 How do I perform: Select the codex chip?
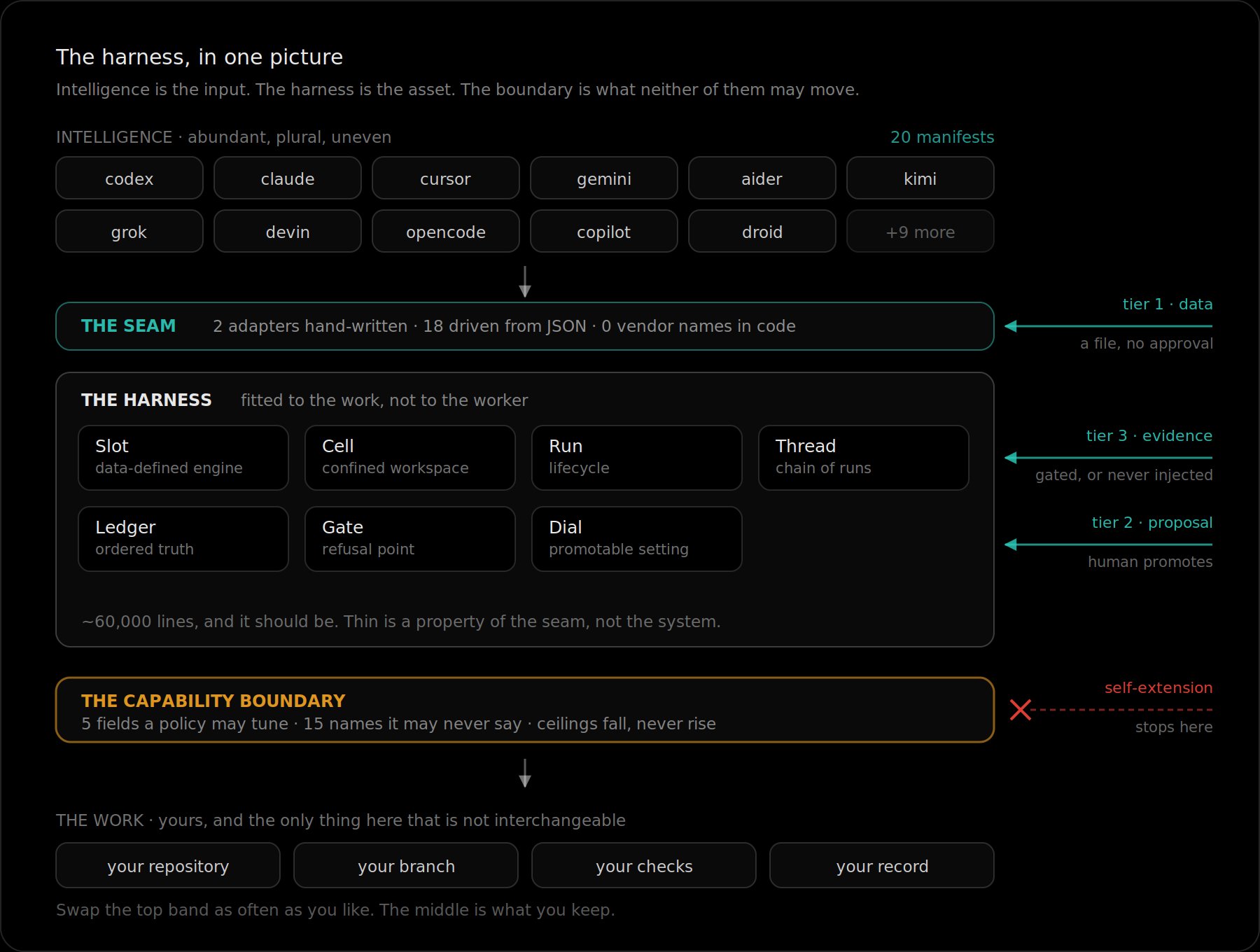tap(129, 178)
